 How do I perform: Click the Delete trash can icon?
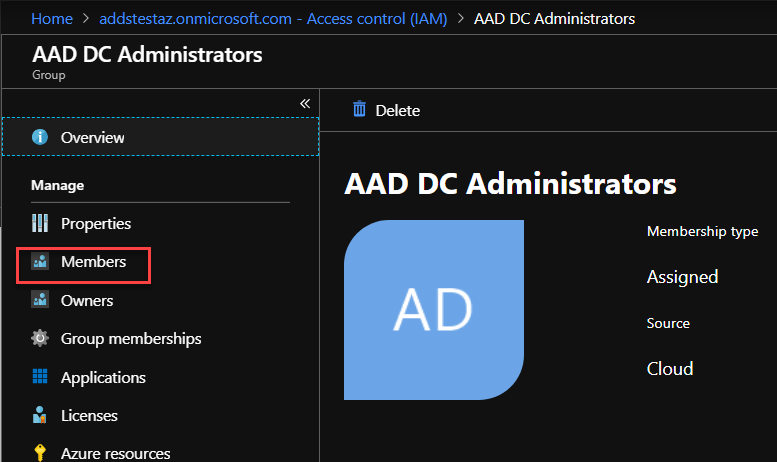tap(359, 109)
